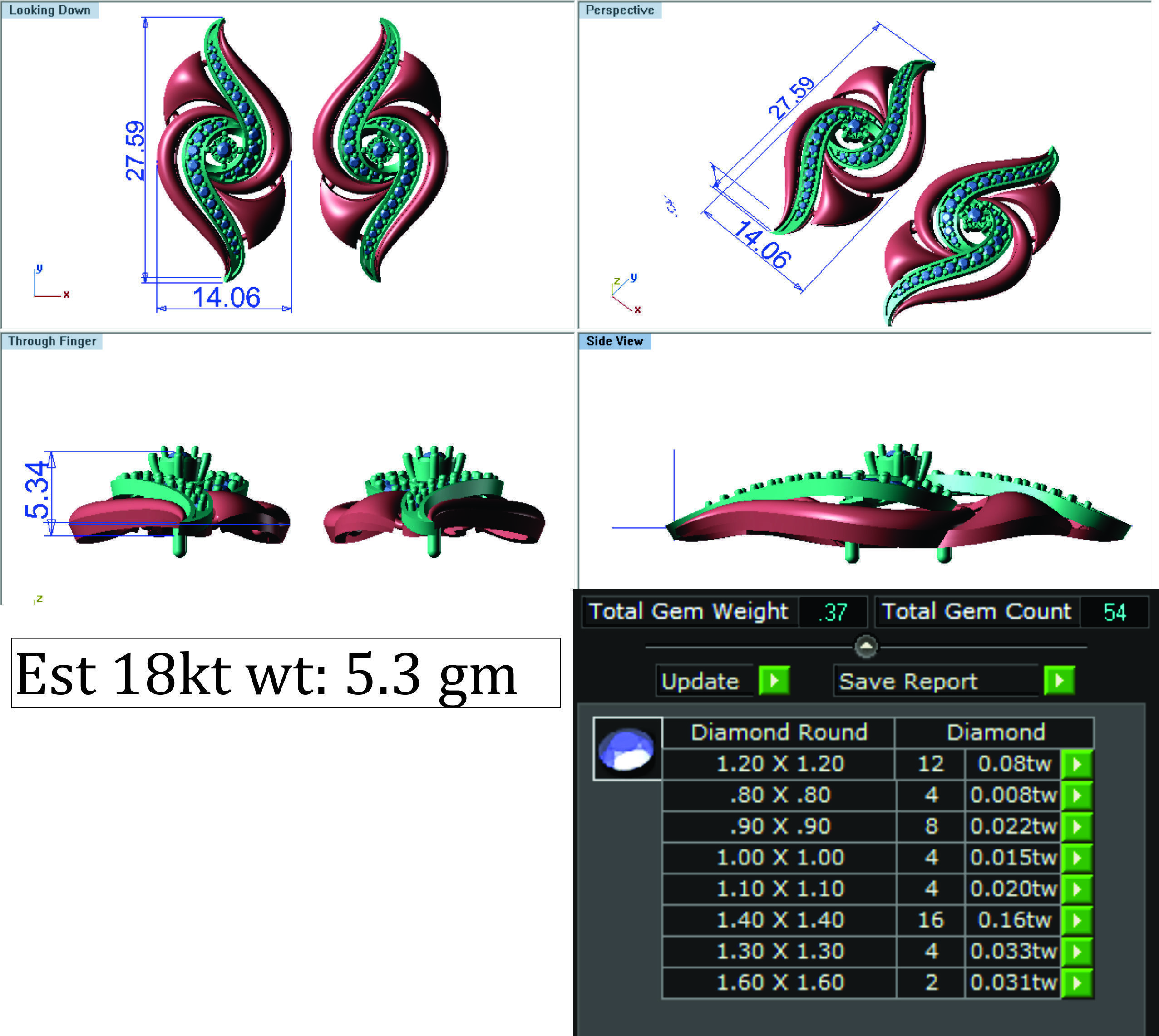Click the 0.031tw weight cell
The image size is (1159, 1036).
pos(1013,983)
